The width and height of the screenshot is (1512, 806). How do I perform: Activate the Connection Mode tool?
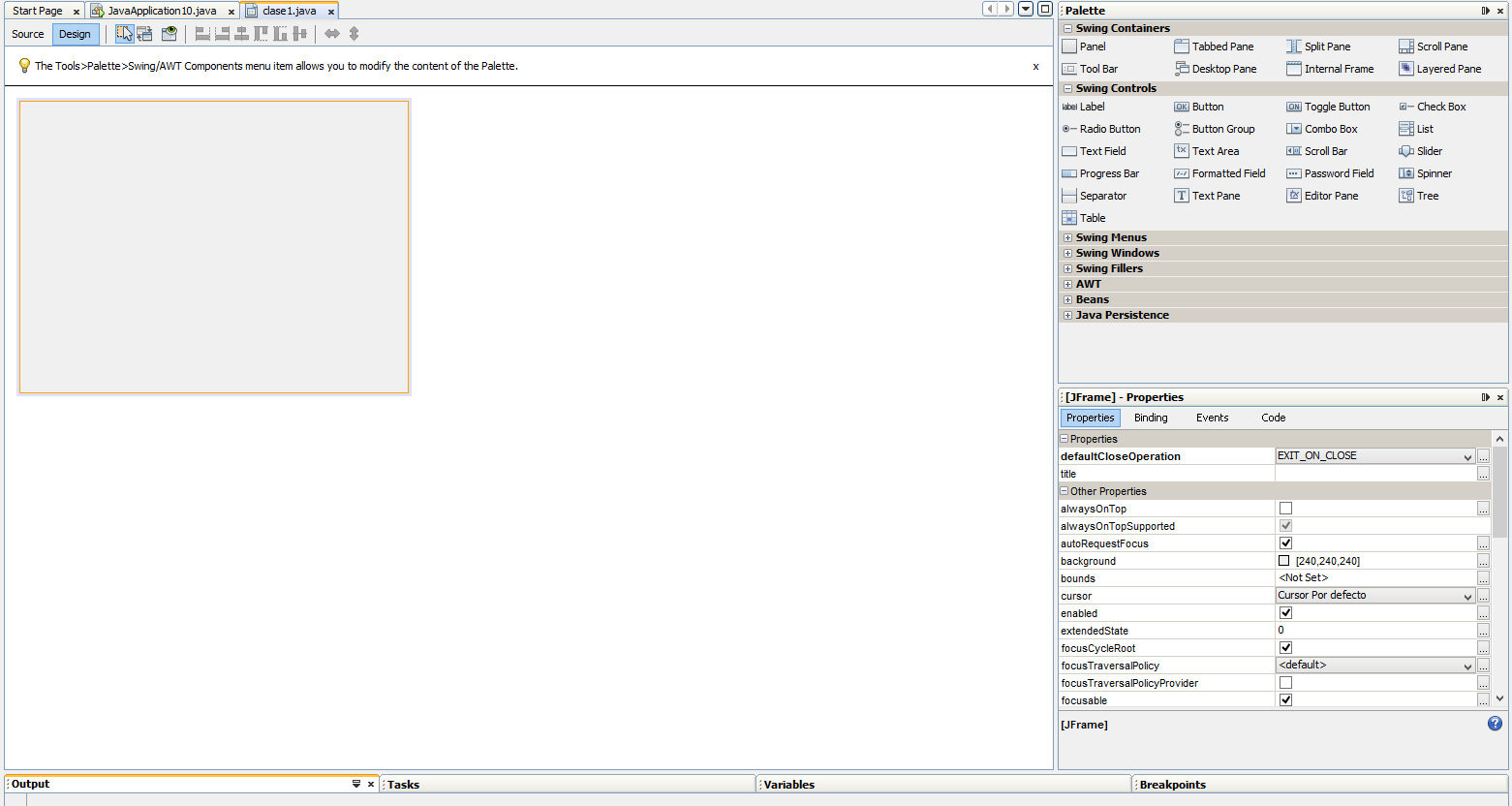click(144, 34)
